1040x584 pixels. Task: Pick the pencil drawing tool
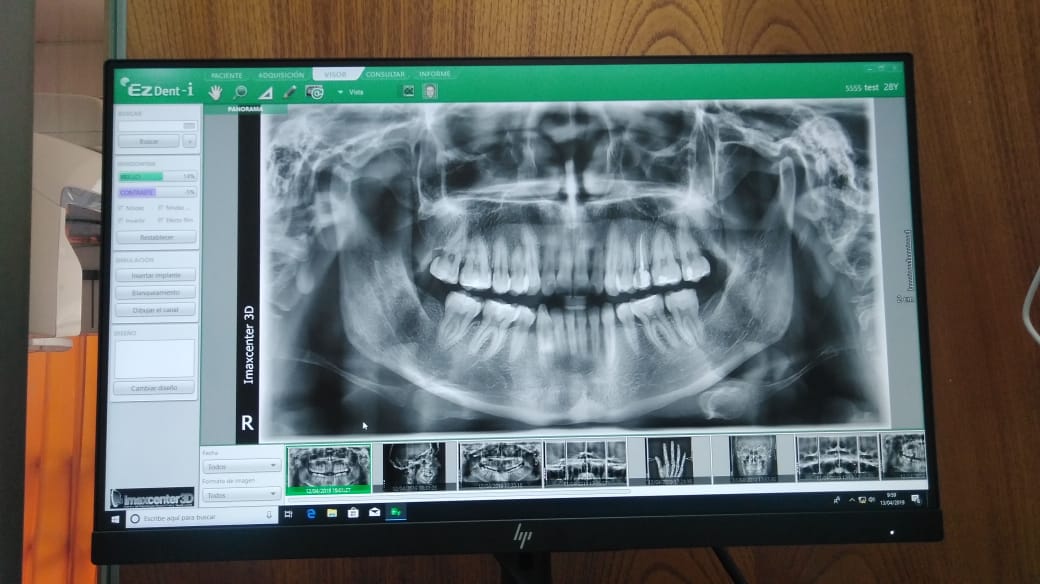[x=290, y=92]
